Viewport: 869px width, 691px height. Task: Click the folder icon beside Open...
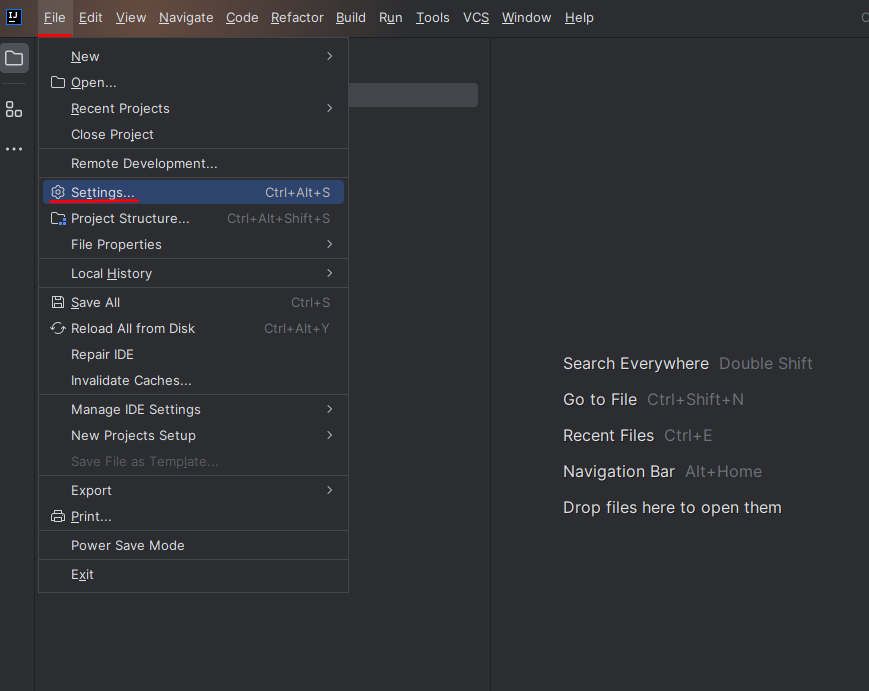pos(58,83)
